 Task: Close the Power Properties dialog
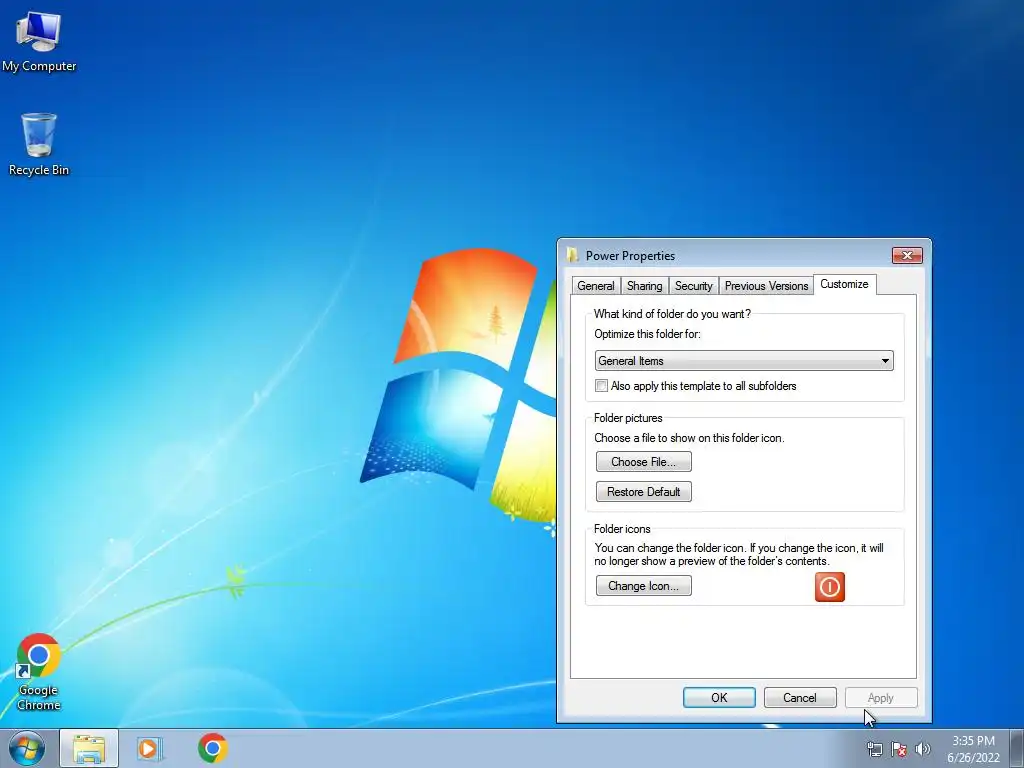907,255
